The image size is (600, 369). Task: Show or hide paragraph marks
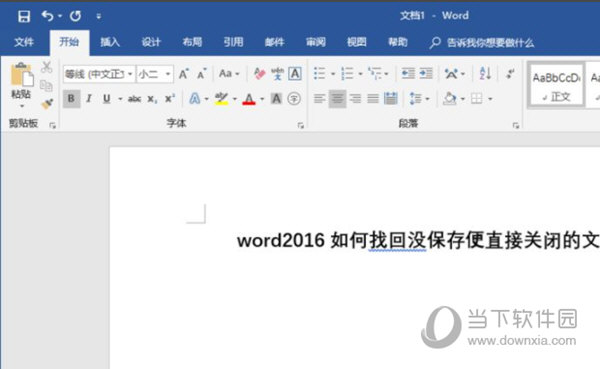[x=510, y=73]
